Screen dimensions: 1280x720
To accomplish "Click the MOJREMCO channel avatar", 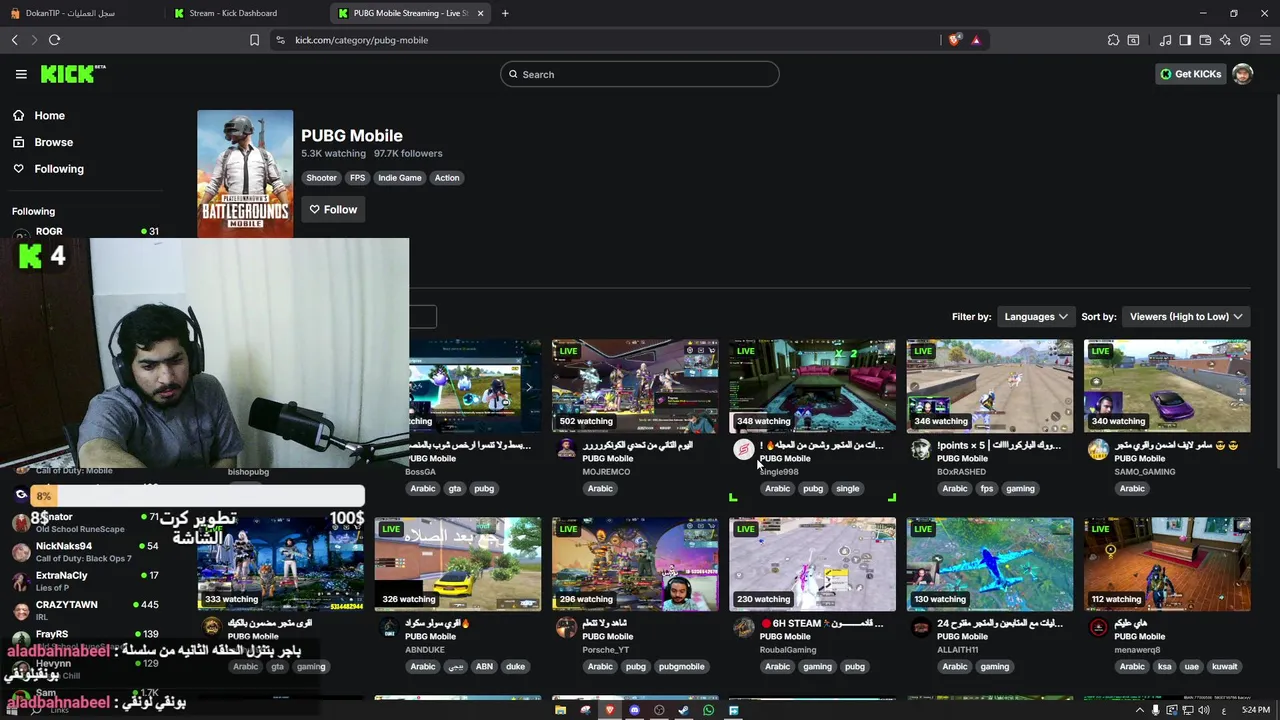I will pos(567,449).
